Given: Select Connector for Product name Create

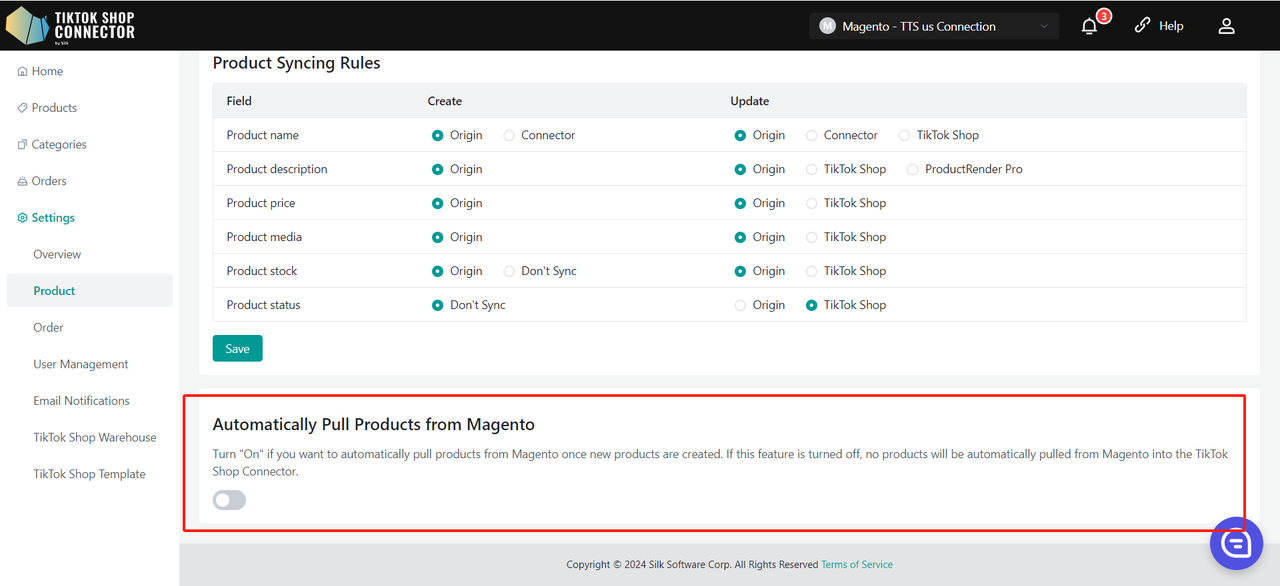Looking at the screenshot, I should (509, 135).
